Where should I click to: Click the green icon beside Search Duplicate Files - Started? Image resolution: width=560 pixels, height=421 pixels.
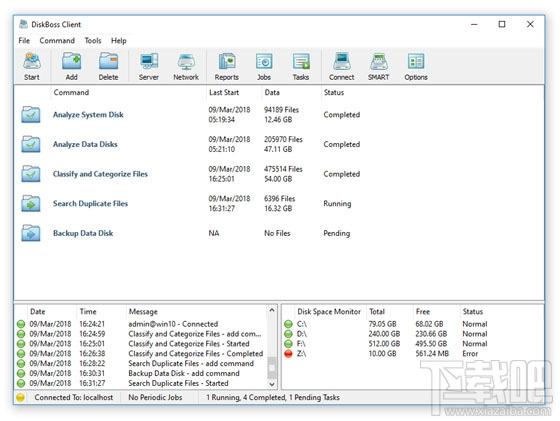[21, 383]
